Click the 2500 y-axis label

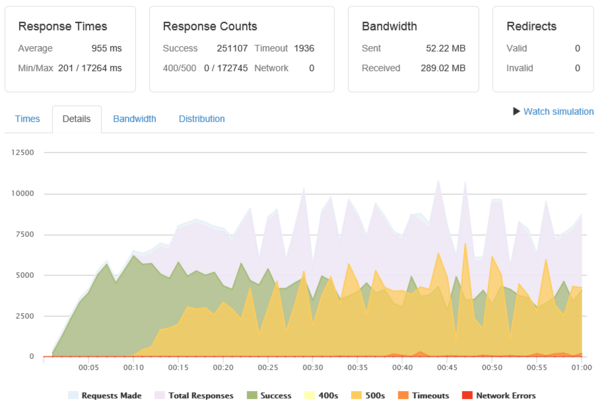[x=25, y=316]
